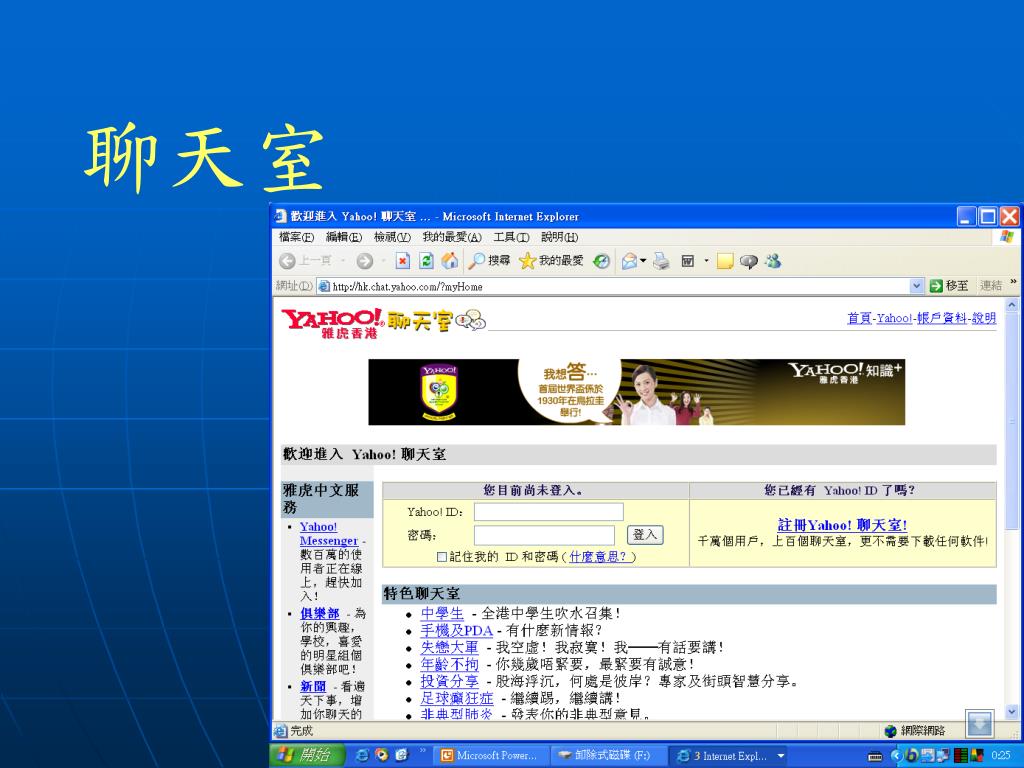The image size is (1024, 768).
Task: Open the 俱樂部 sidebar link
Action: pyautogui.click(x=319, y=614)
